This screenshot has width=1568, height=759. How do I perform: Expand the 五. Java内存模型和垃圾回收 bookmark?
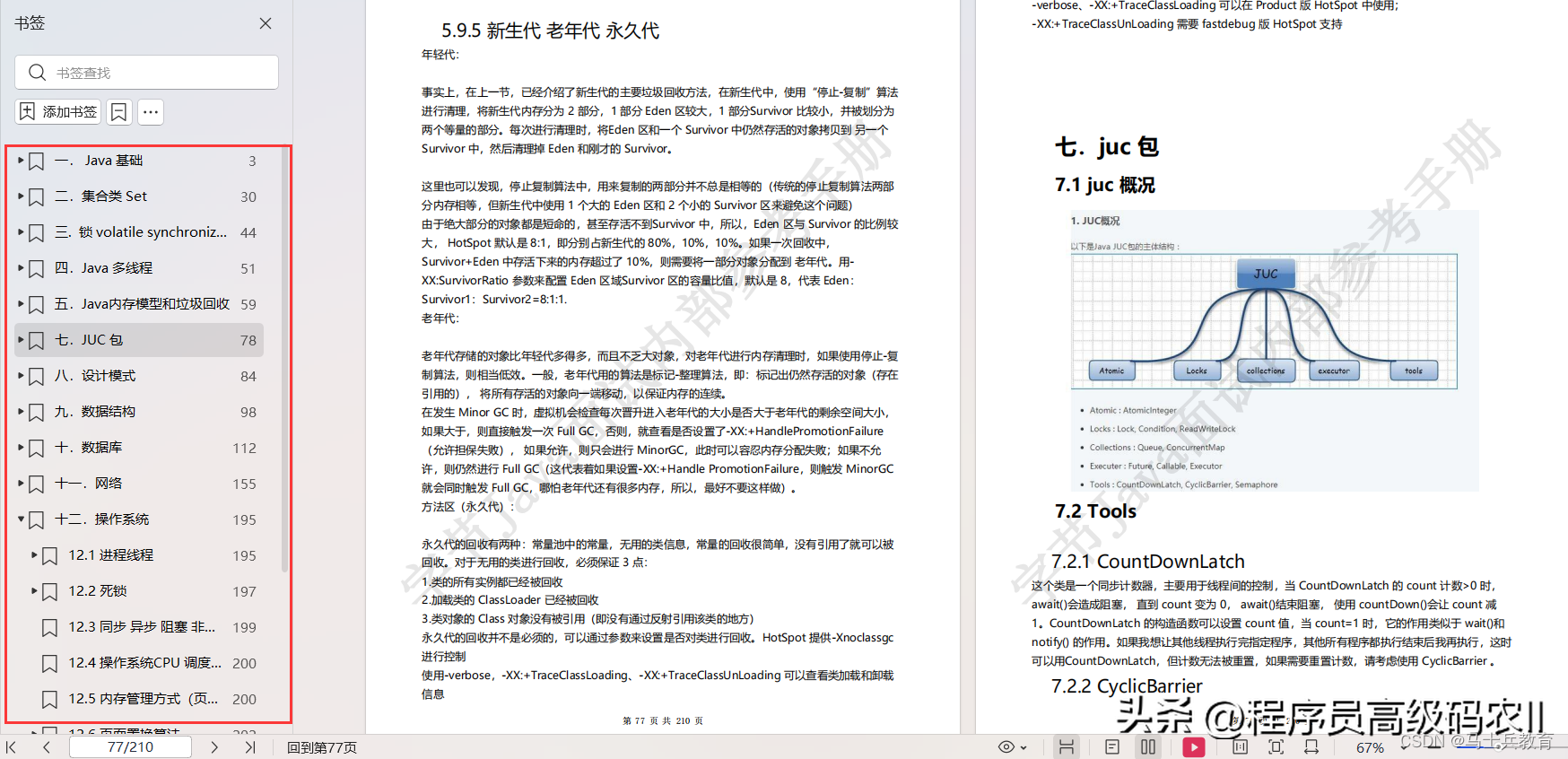click(x=21, y=304)
